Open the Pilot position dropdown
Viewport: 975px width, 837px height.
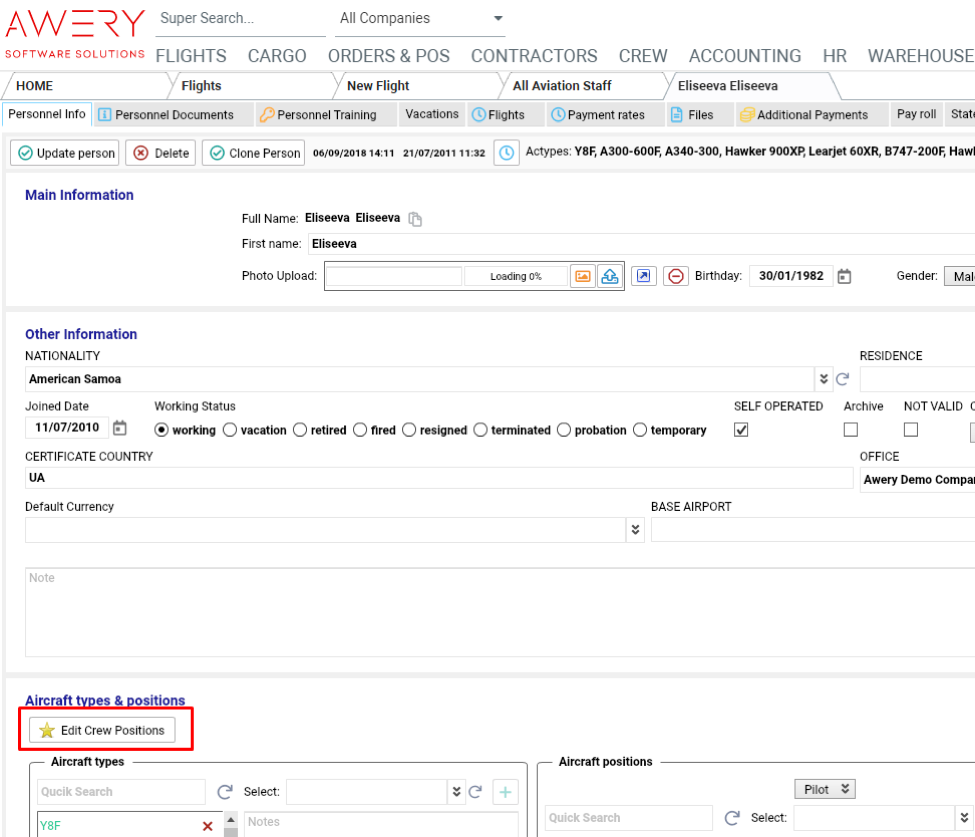[825, 789]
